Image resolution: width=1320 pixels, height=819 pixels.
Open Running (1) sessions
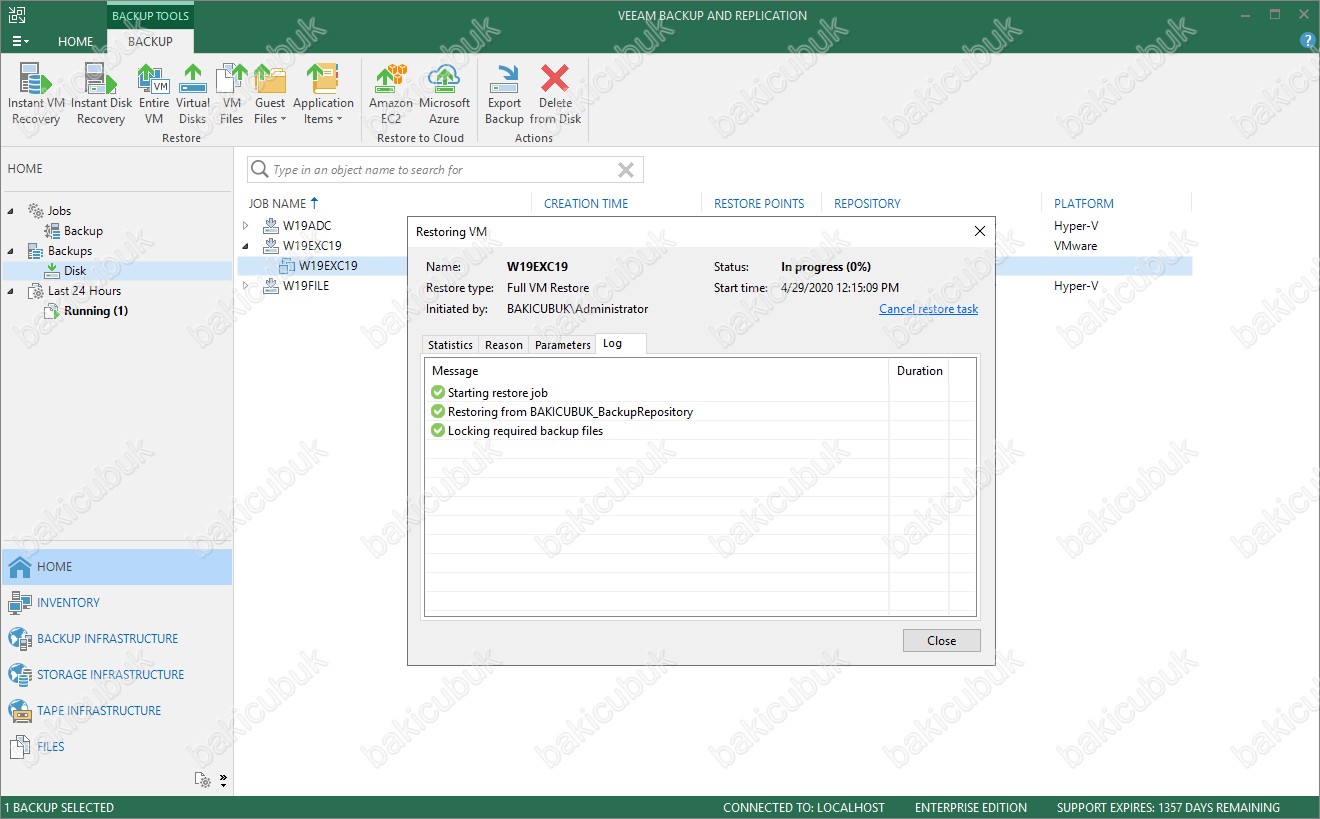[96, 311]
